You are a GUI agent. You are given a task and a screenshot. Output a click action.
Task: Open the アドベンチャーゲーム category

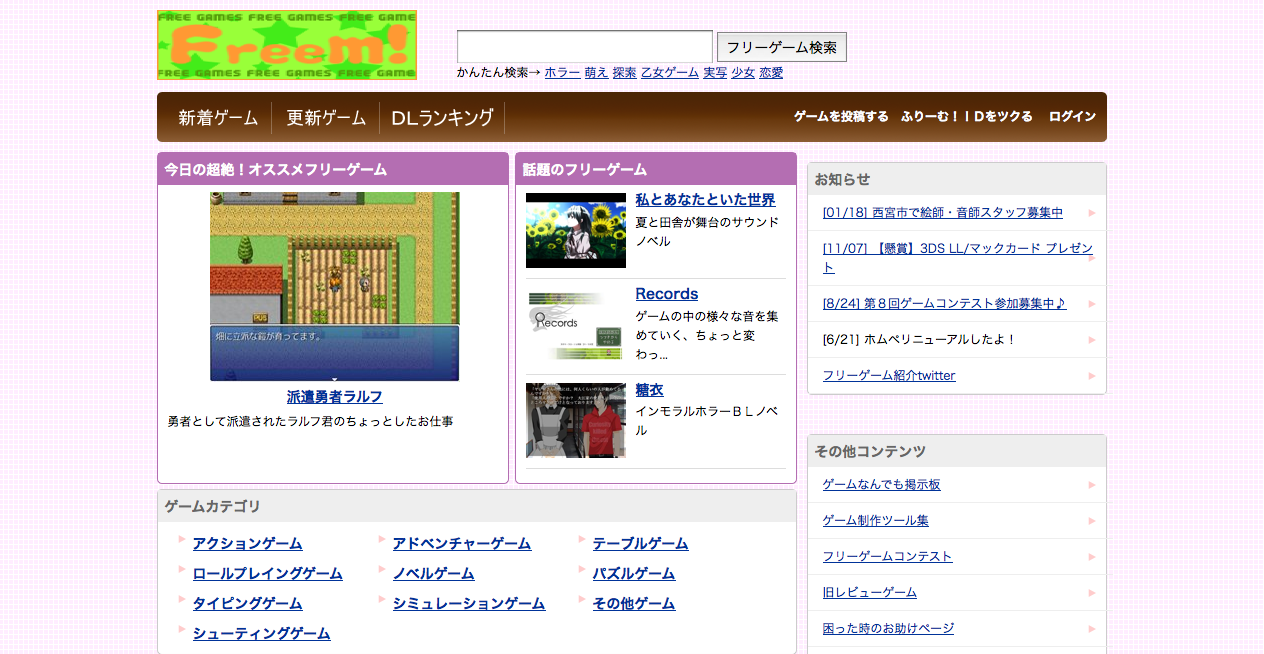coord(462,544)
